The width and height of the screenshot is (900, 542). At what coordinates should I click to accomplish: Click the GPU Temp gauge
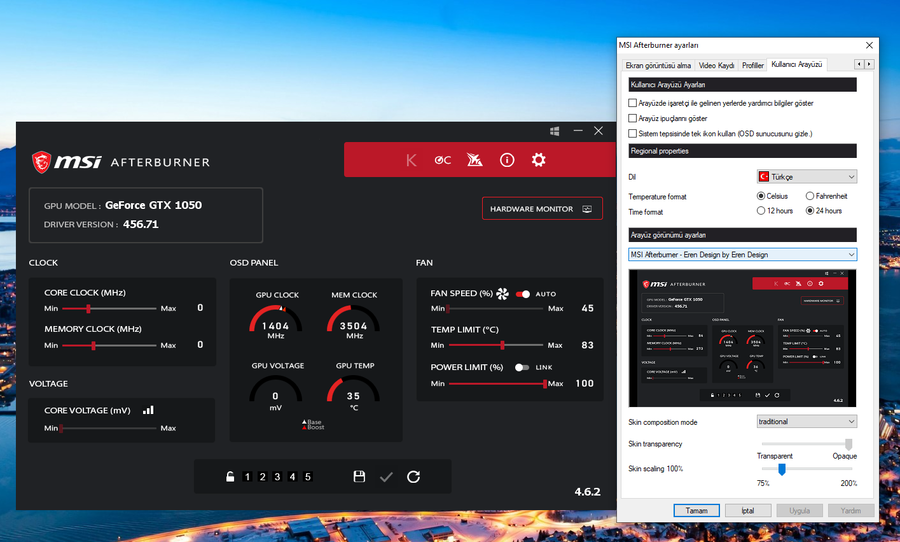(354, 393)
